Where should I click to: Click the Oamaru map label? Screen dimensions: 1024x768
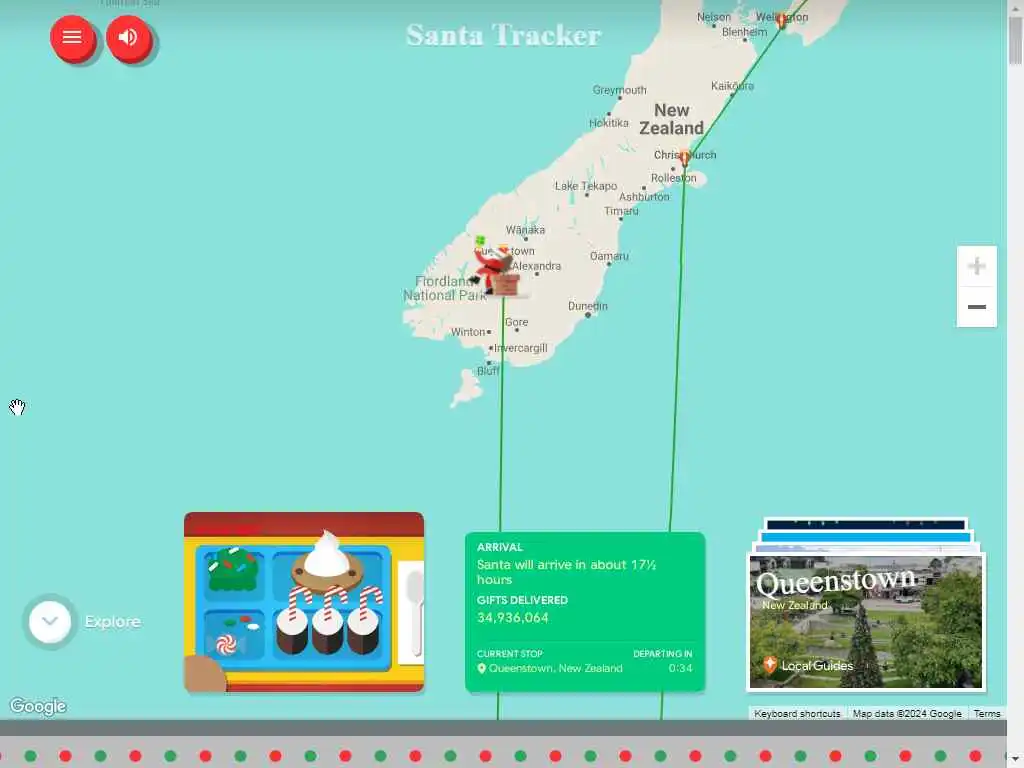click(x=609, y=256)
